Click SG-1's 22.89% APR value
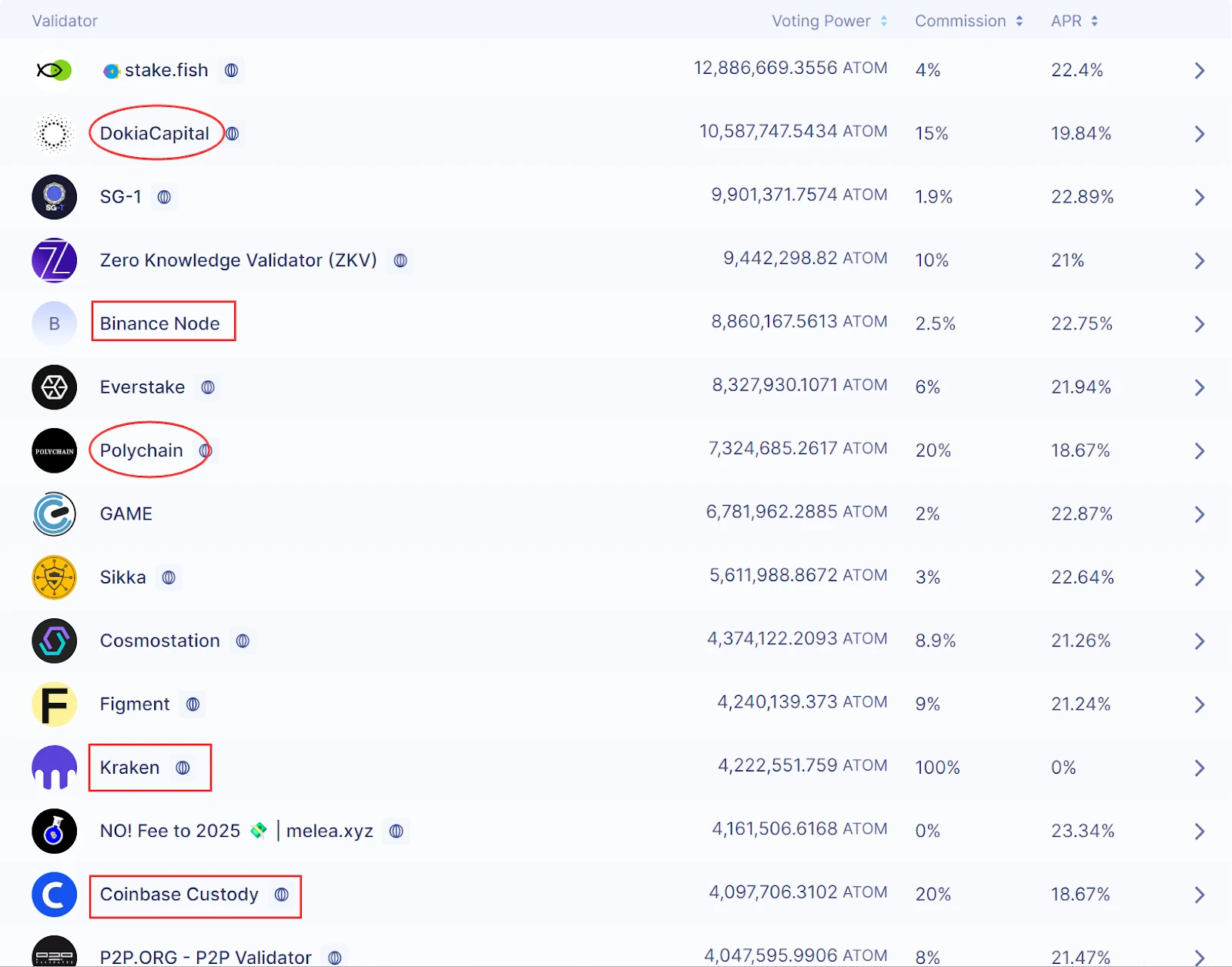This screenshot has width=1232, height=967. coord(1083,197)
